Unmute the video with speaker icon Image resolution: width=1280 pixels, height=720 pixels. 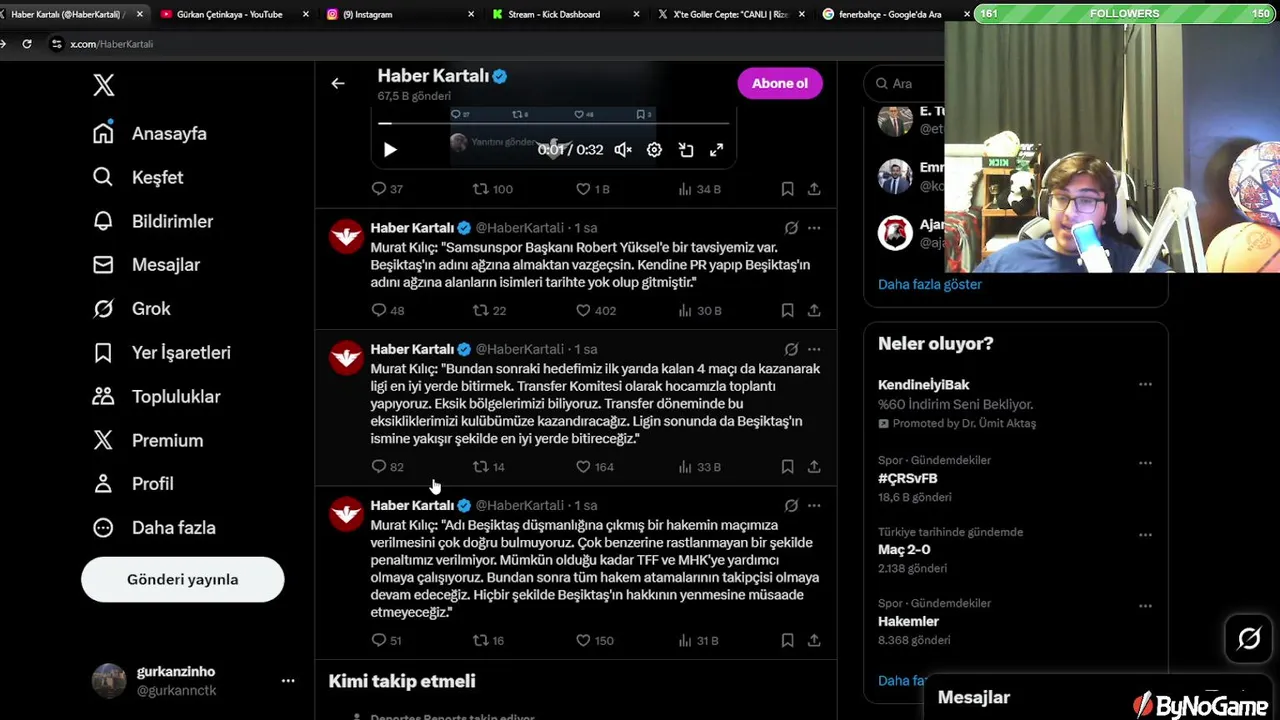pos(623,150)
